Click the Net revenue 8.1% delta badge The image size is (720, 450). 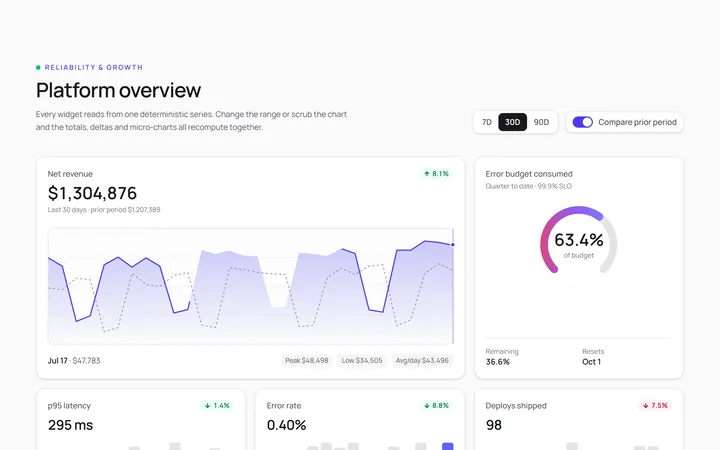tap(436, 174)
